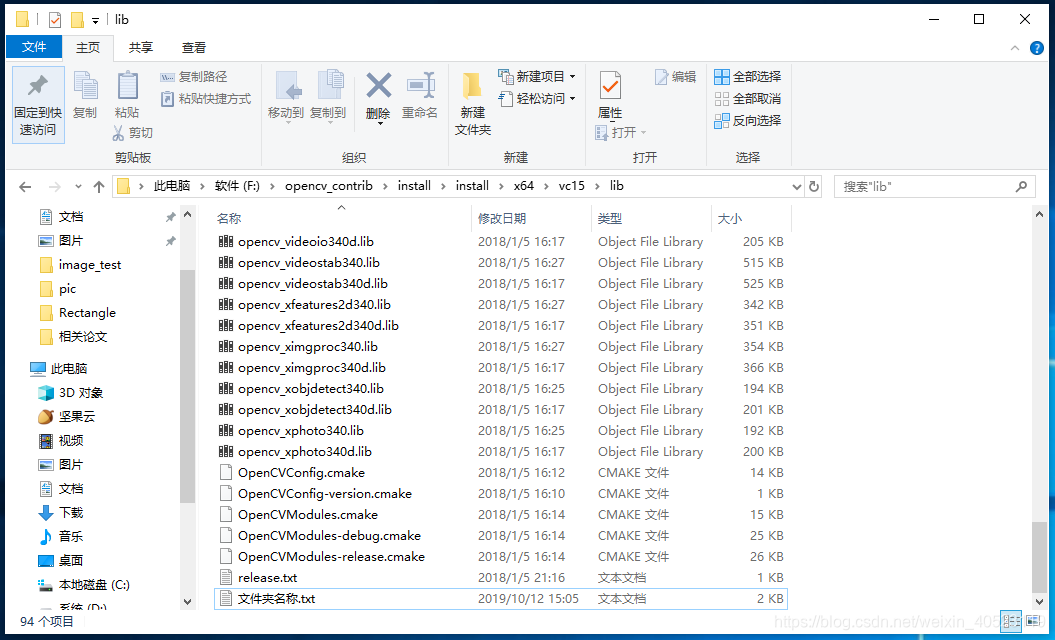Click the Rename (重命名) icon
This screenshot has height=640, width=1055.
(421, 86)
